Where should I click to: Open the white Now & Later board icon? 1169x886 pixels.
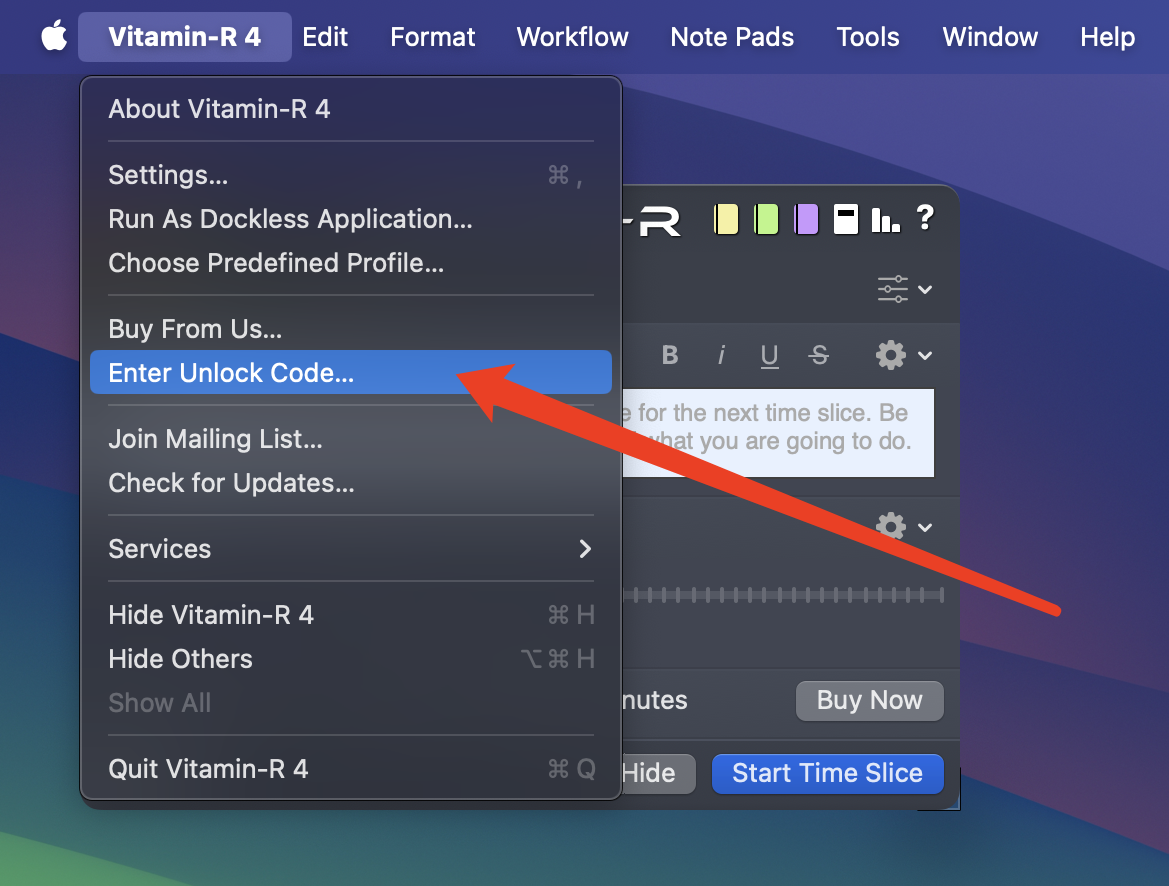(x=845, y=219)
